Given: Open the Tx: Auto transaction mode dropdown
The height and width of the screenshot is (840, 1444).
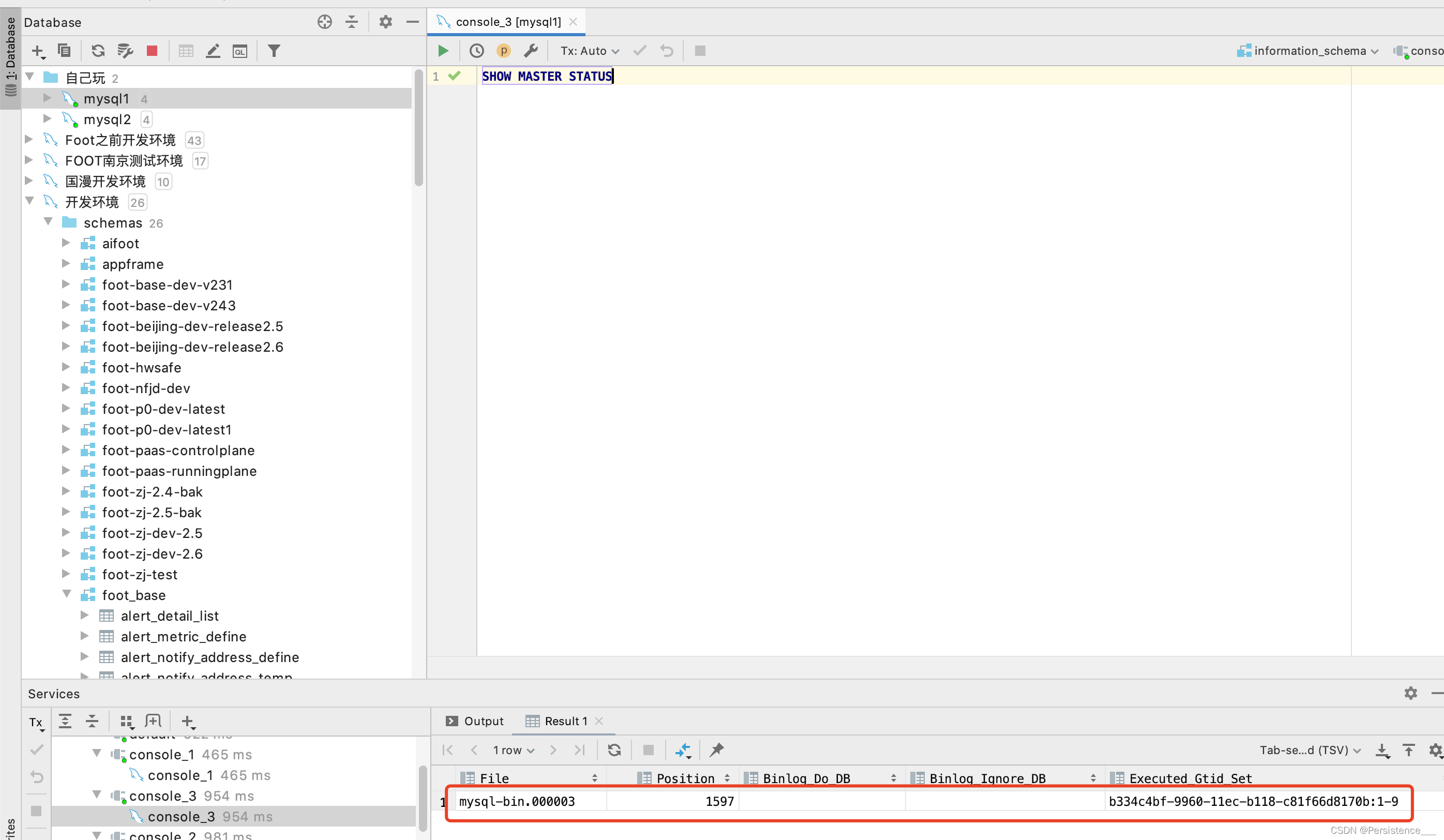Looking at the screenshot, I should (x=589, y=51).
